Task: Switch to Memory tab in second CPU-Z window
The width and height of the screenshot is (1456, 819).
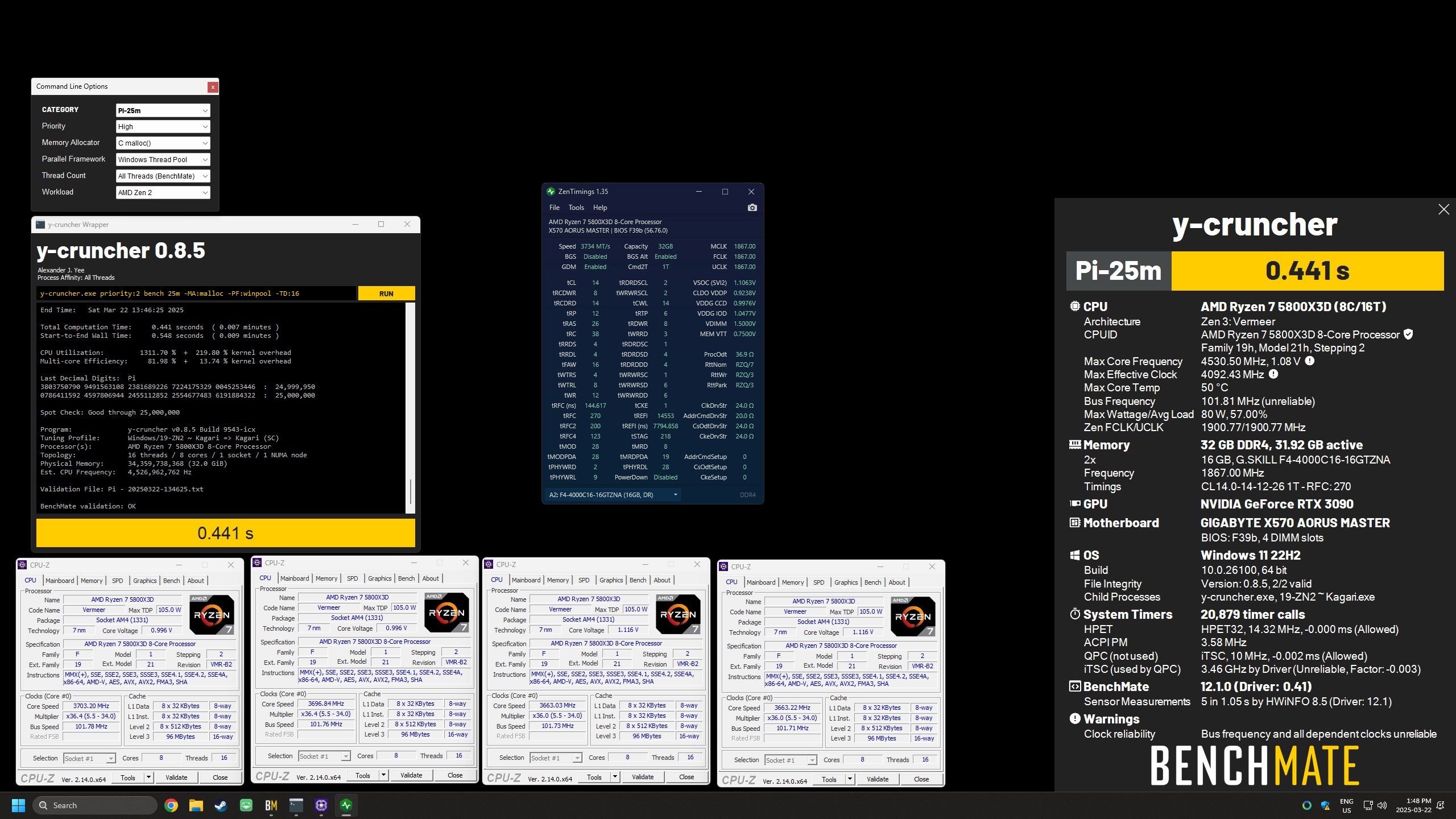Action: pyautogui.click(x=326, y=578)
